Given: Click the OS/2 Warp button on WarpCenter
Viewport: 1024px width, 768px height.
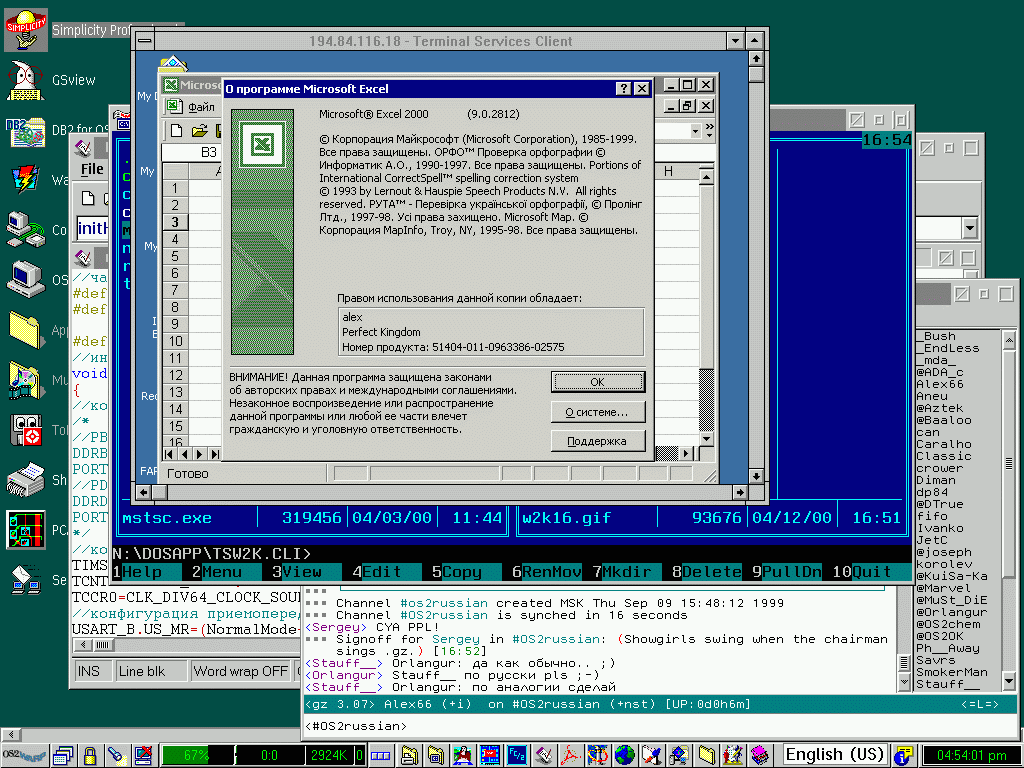Looking at the screenshot, I should point(24,756).
